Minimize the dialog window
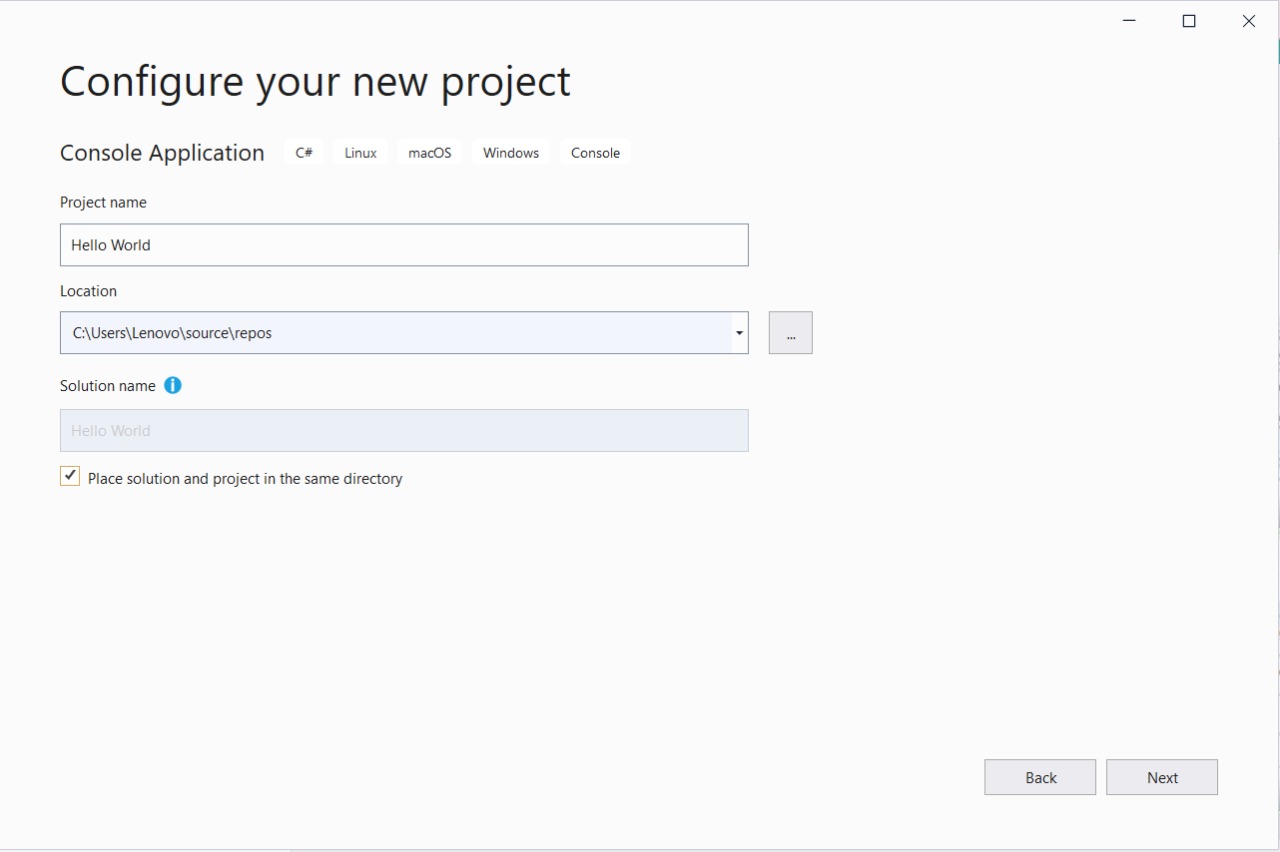The height and width of the screenshot is (852, 1280). click(x=1129, y=21)
